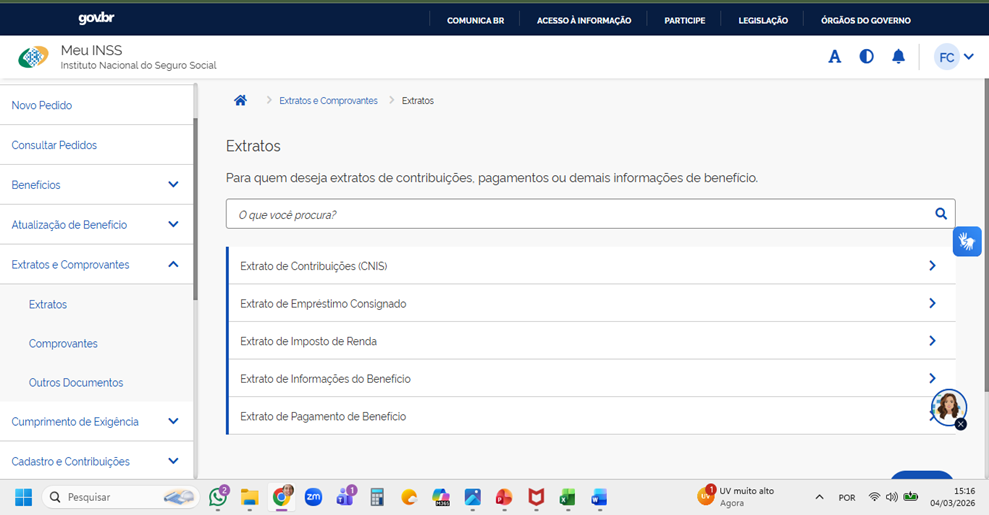Open WhatsApp from the Windows taskbar
This screenshot has height=515, width=989.
(218, 497)
